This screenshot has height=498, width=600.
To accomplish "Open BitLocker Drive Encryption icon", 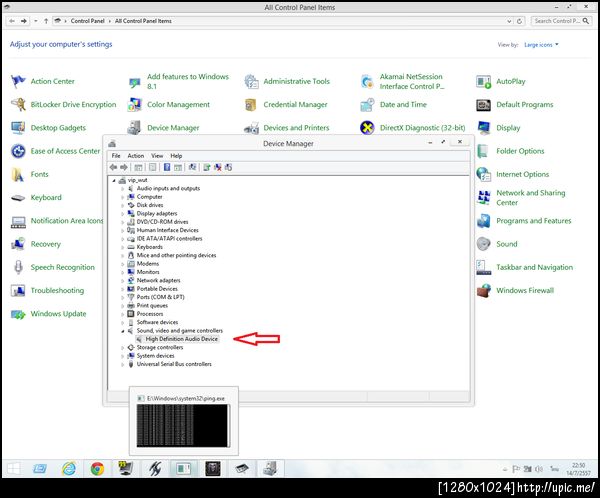I will [18, 104].
